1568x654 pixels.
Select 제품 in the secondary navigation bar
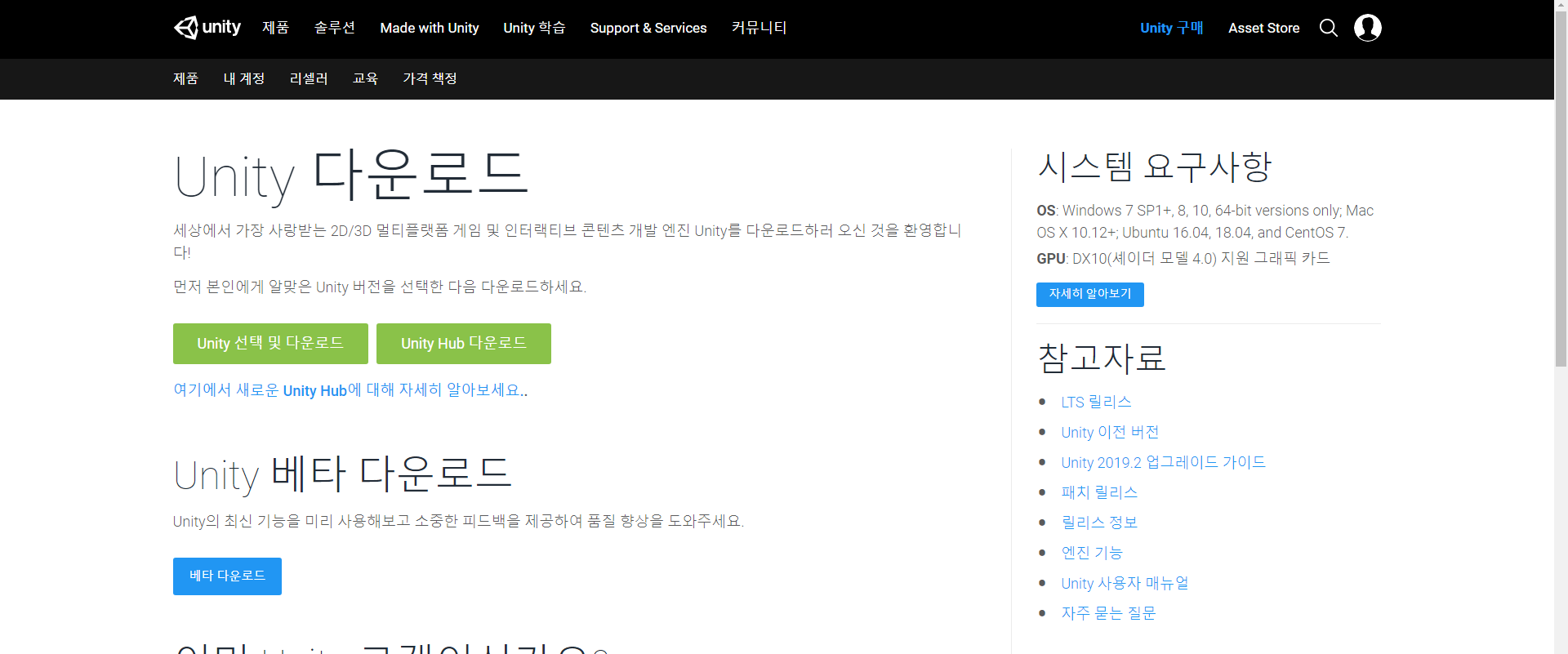pos(186,78)
